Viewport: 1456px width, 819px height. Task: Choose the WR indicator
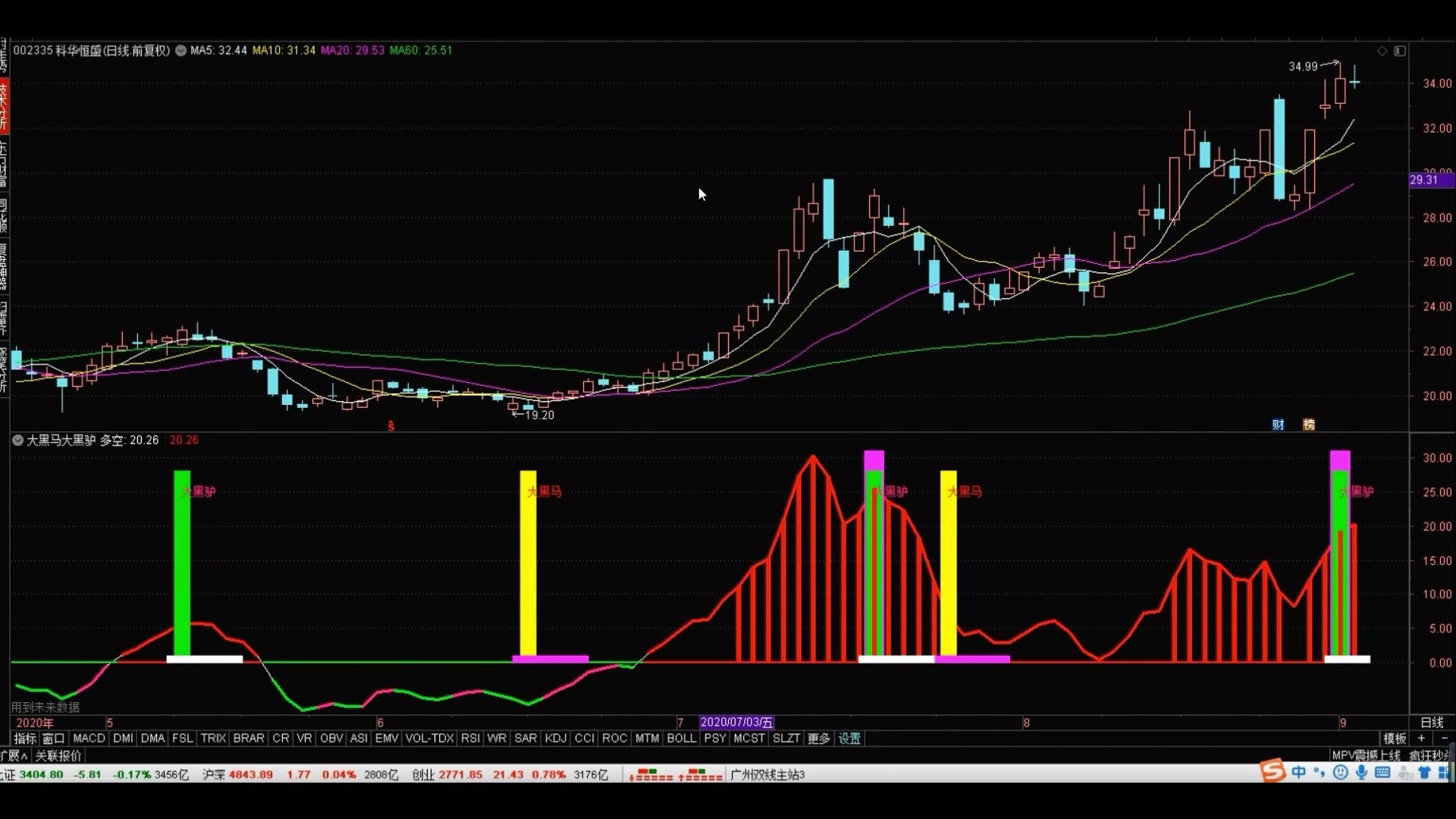pyautogui.click(x=497, y=738)
